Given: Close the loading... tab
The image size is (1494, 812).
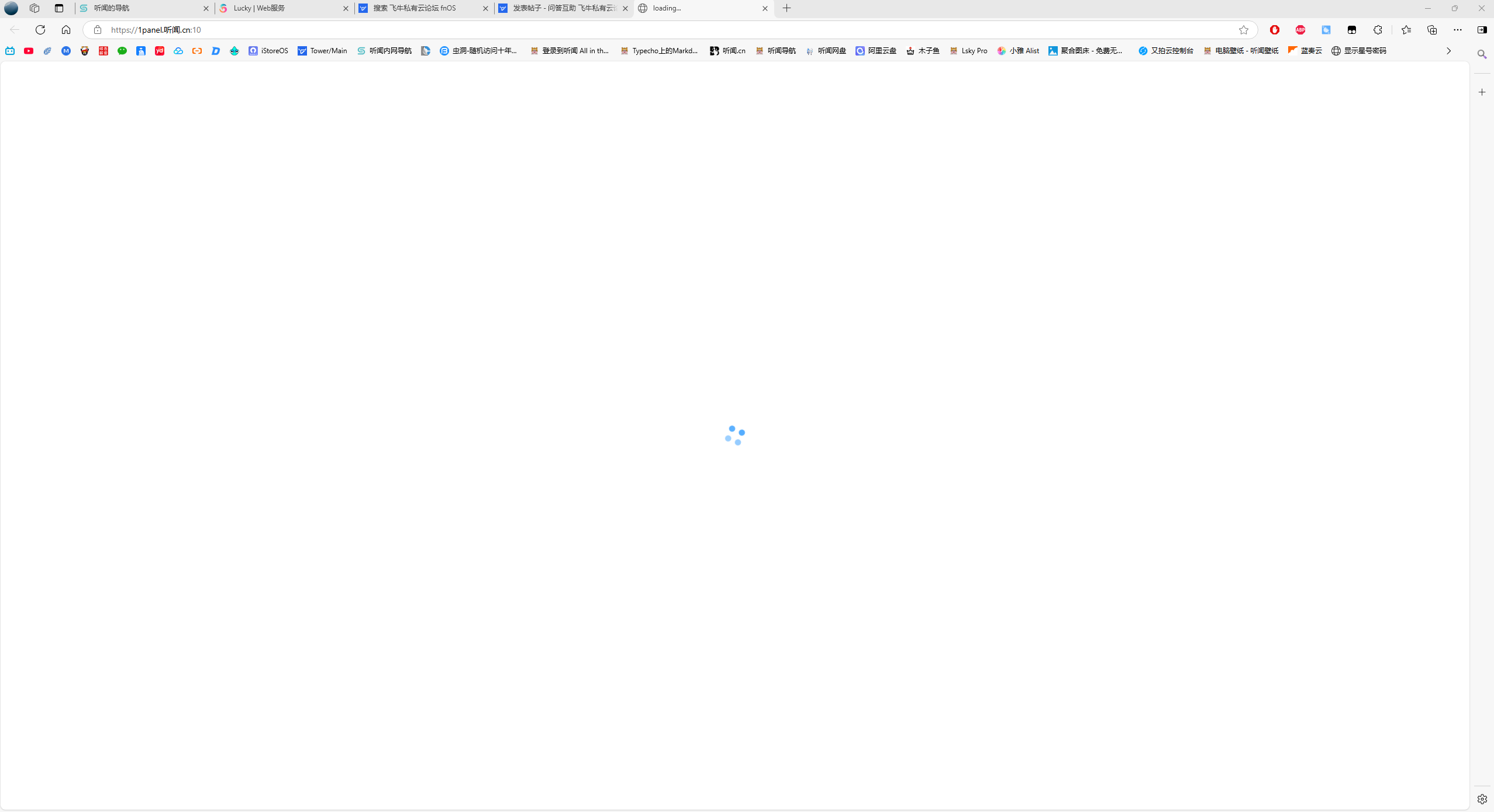Looking at the screenshot, I should (x=765, y=8).
